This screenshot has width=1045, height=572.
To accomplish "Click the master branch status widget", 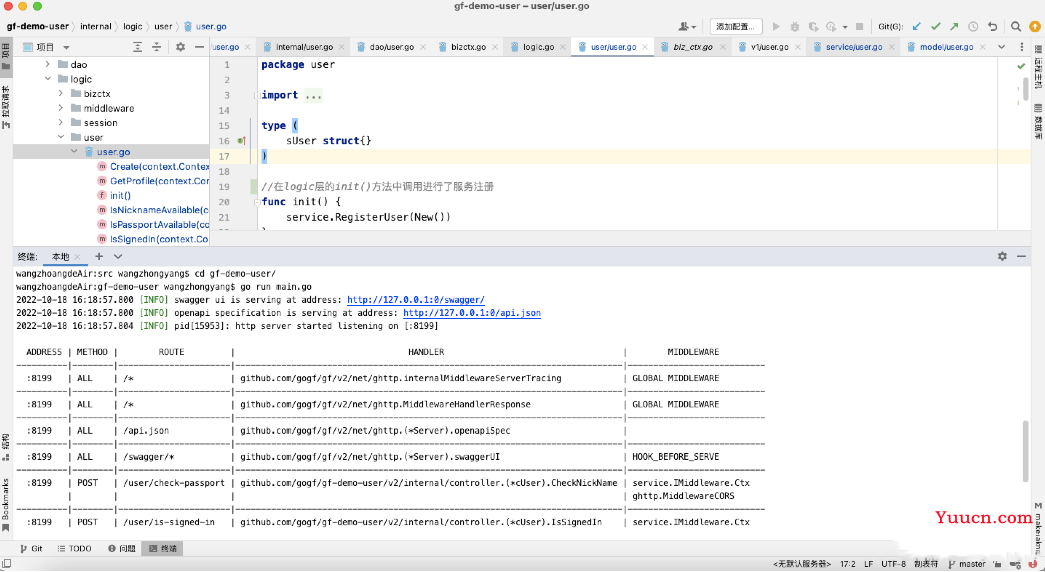I will (x=966, y=564).
